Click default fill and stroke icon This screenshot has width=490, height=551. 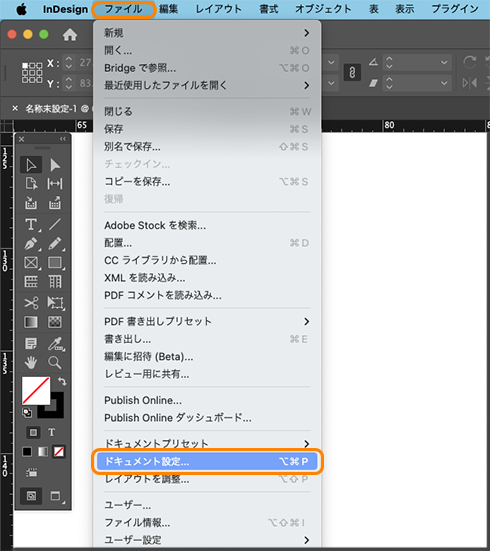pos(27,413)
